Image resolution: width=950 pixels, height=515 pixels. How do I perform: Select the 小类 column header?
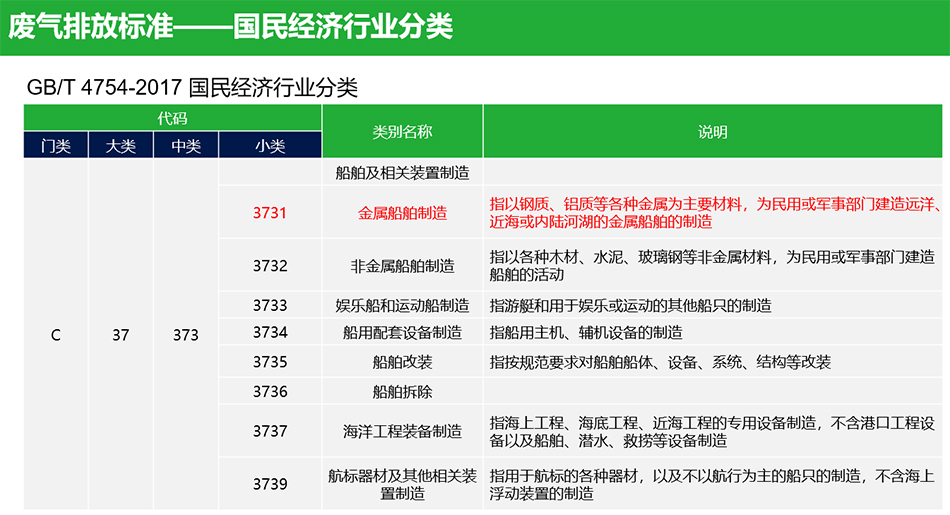(x=270, y=146)
